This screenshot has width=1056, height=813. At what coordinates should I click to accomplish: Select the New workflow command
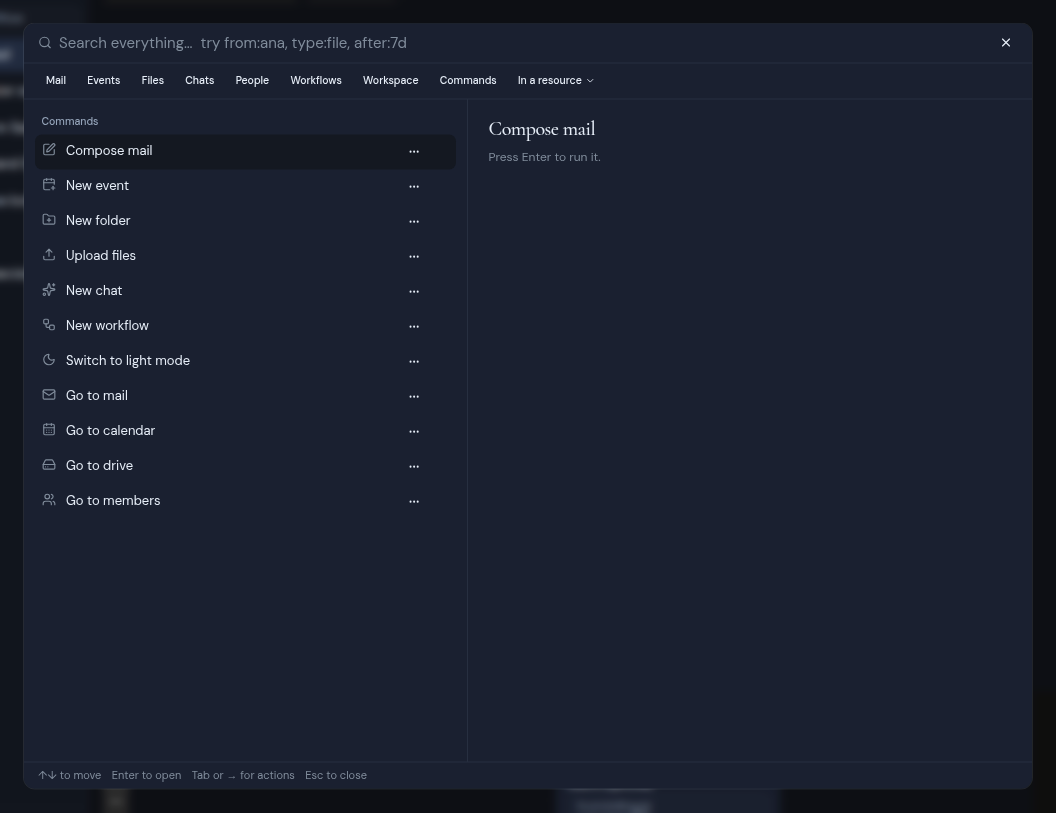pos(245,326)
